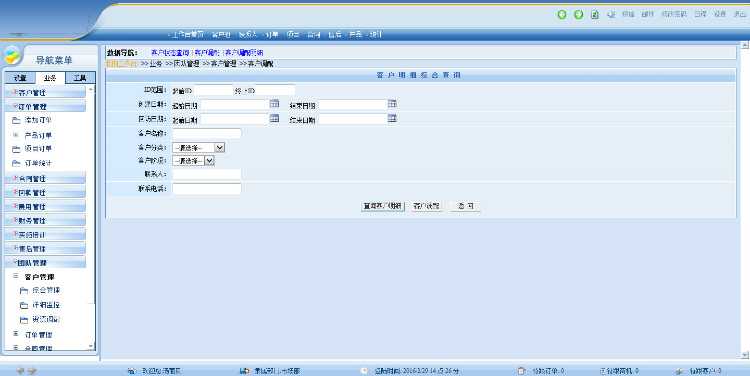Open calendar picker for first row 结束日期
Screen dimensions: 750x376
click(392, 103)
